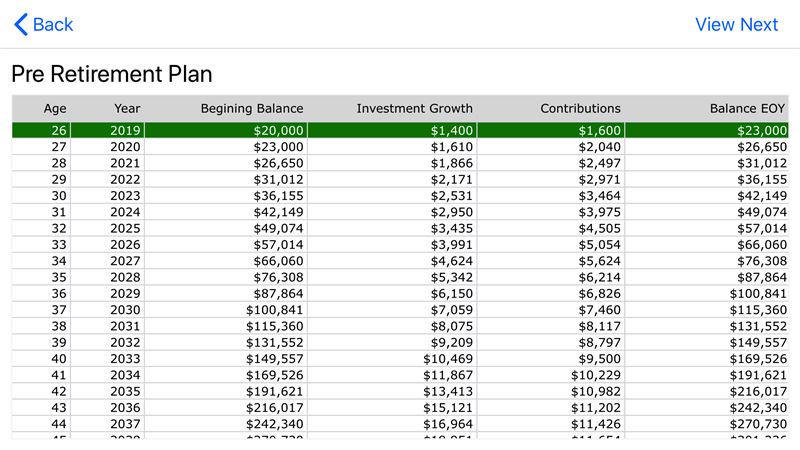
Task: Click contributions $2,497 cell
Action: pos(551,163)
